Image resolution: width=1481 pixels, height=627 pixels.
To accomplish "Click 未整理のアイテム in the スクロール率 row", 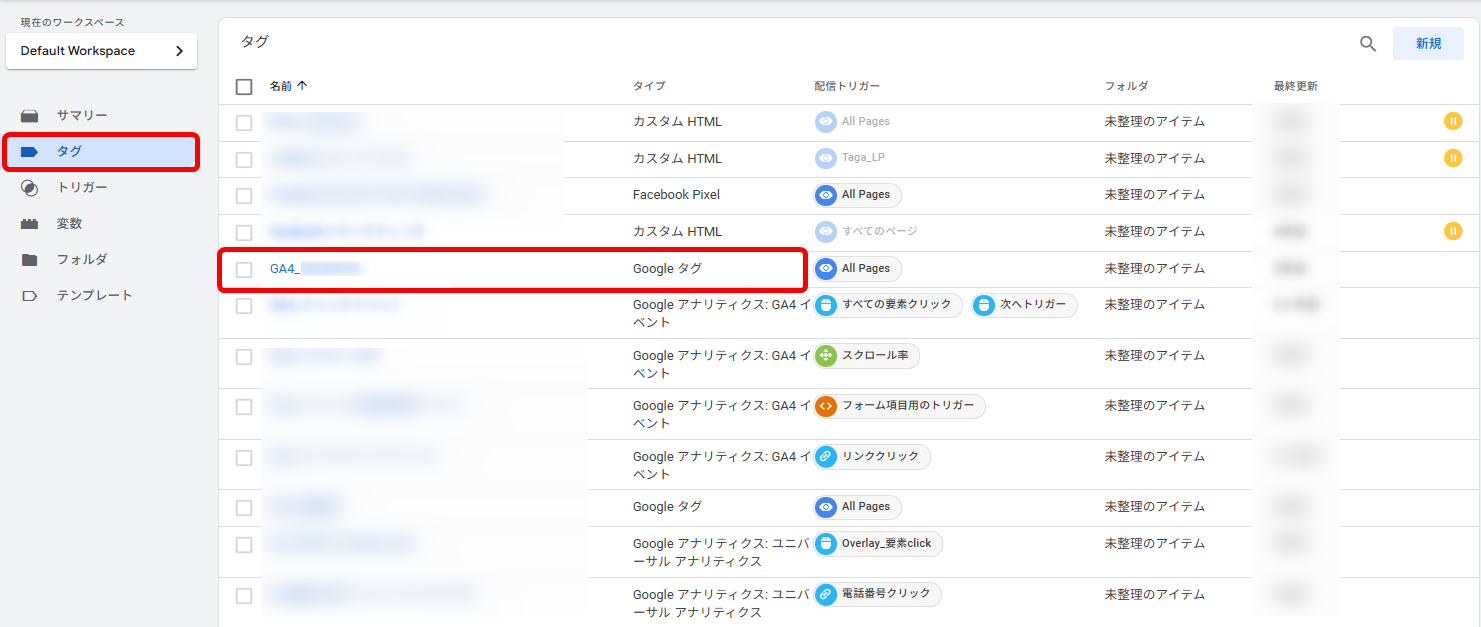I will point(1155,356).
